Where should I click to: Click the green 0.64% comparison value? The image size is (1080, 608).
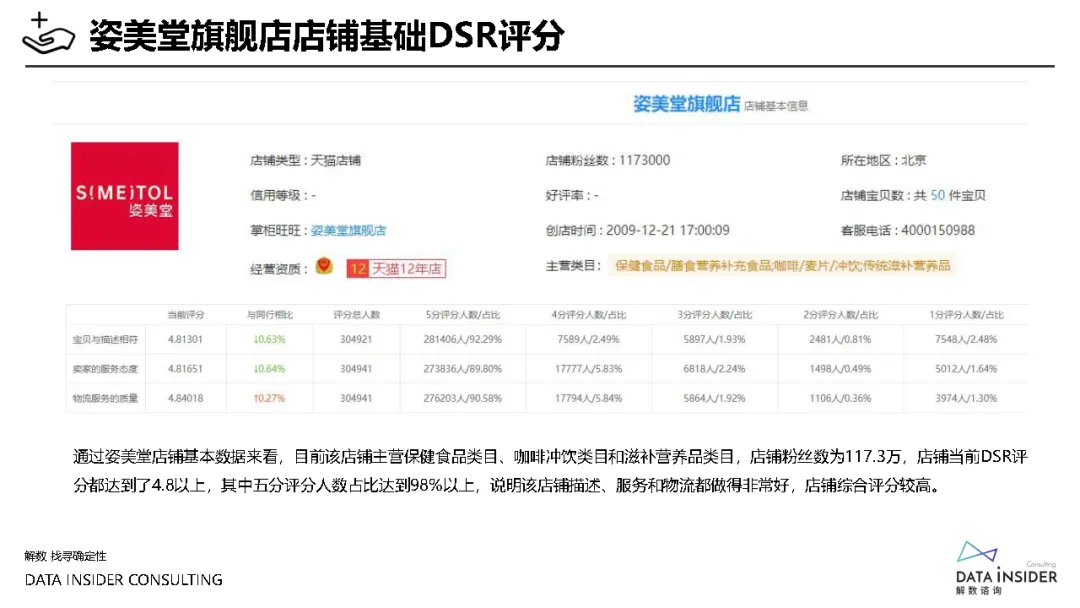point(269,369)
